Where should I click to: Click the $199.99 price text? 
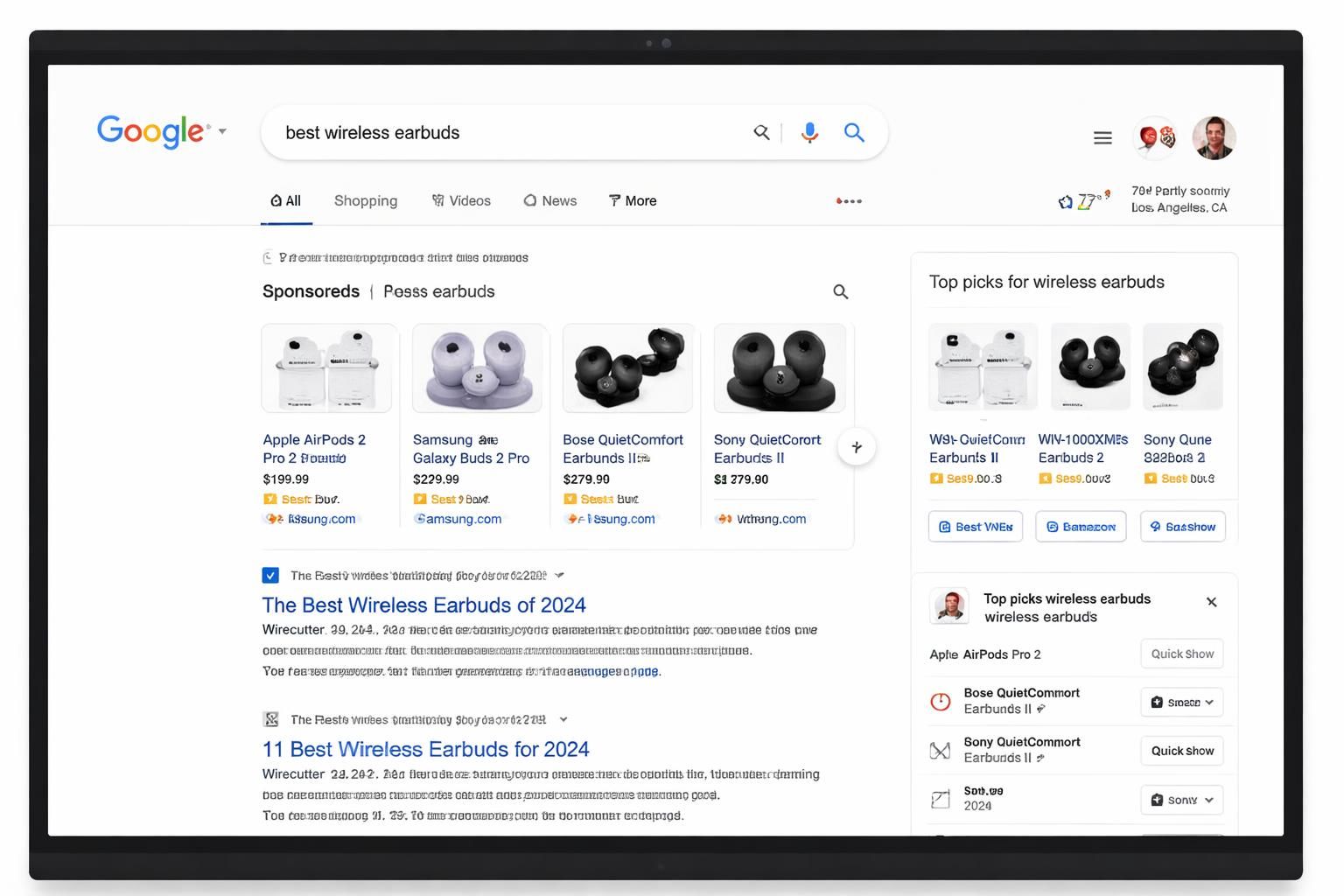click(286, 479)
